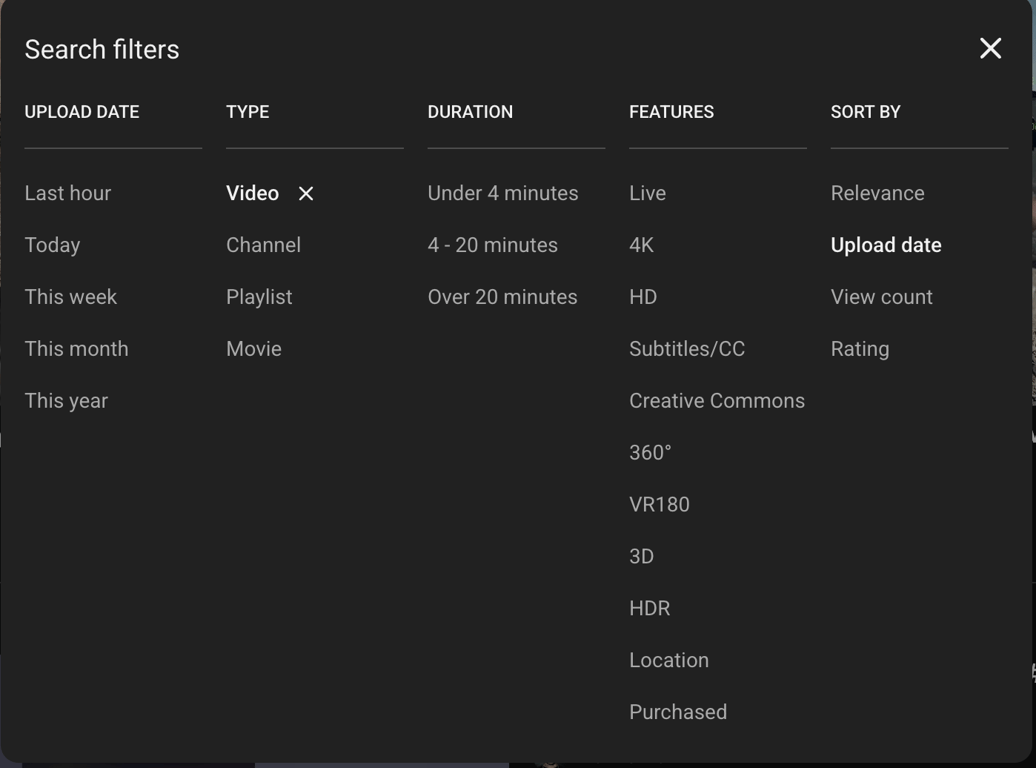Screen dimensions: 1036x768
Task: Filter by Last hour upload date
Action: pyautogui.click(x=68, y=193)
